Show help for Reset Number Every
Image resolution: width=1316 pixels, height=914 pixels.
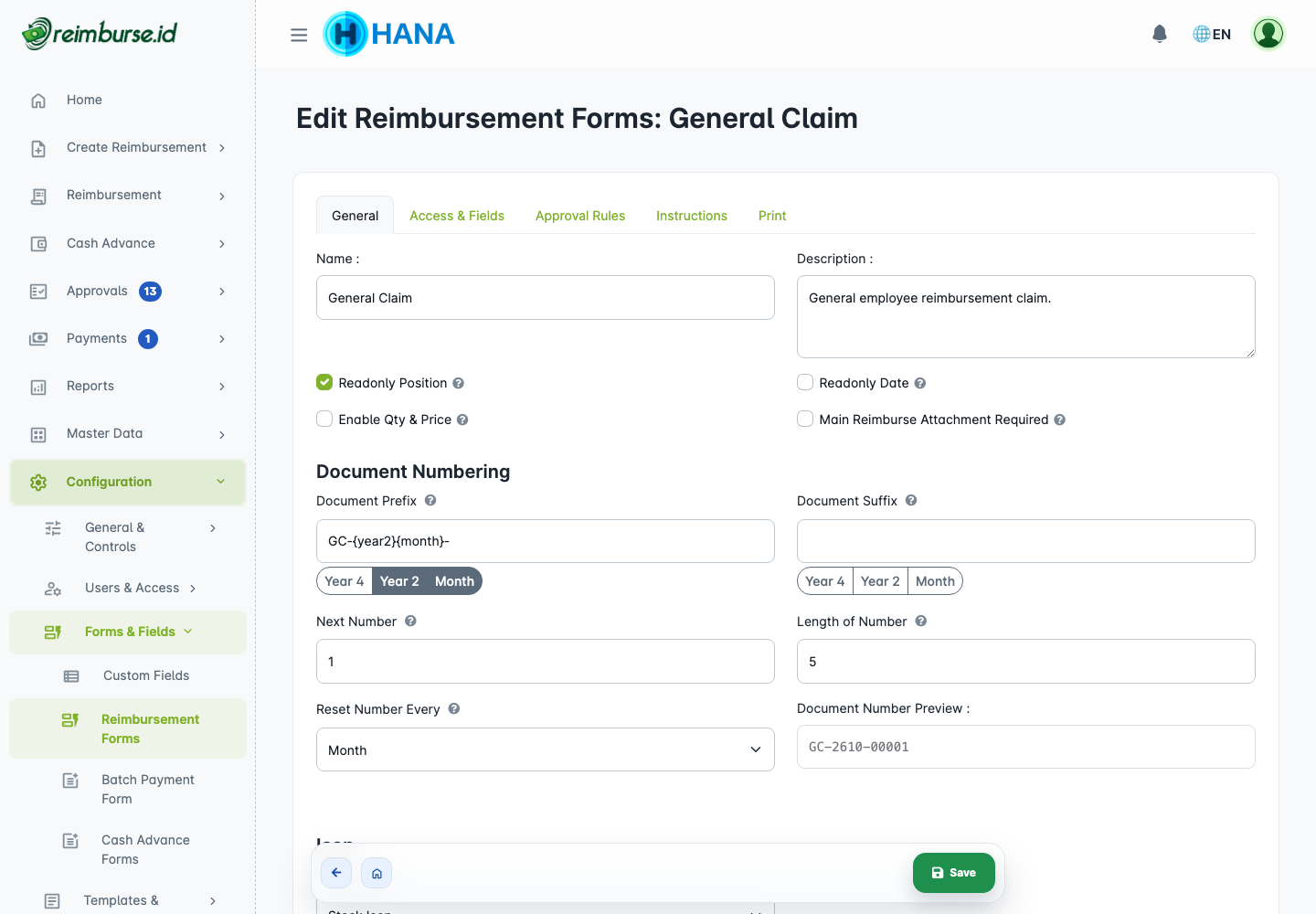[454, 708]
